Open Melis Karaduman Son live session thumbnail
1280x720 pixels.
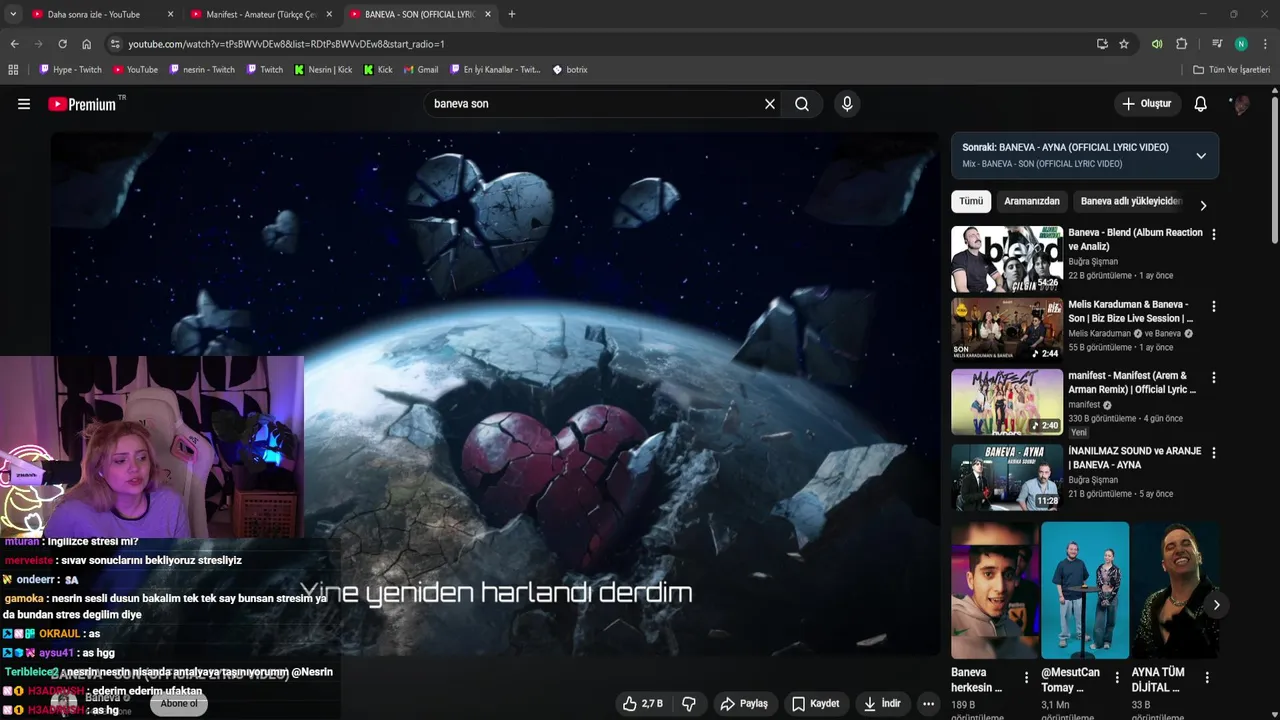click(1007, 330)
